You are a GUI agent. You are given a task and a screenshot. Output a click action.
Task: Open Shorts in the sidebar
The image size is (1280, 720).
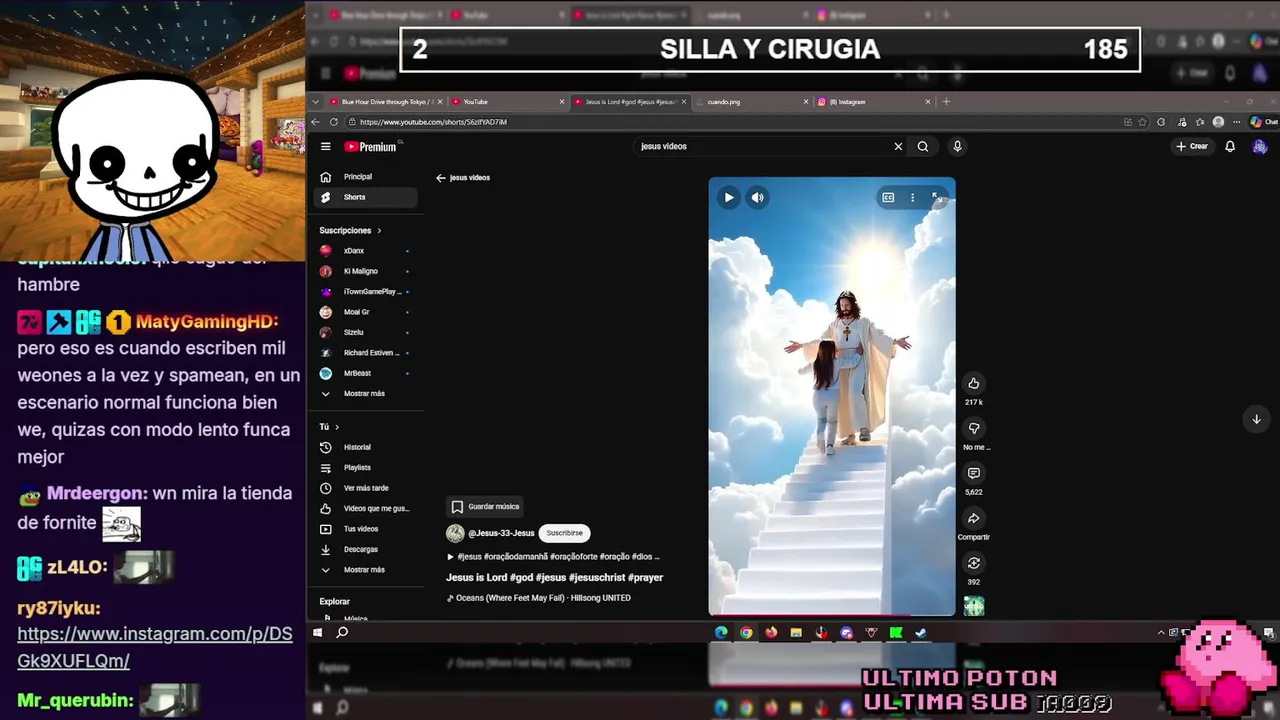(367, 197)
